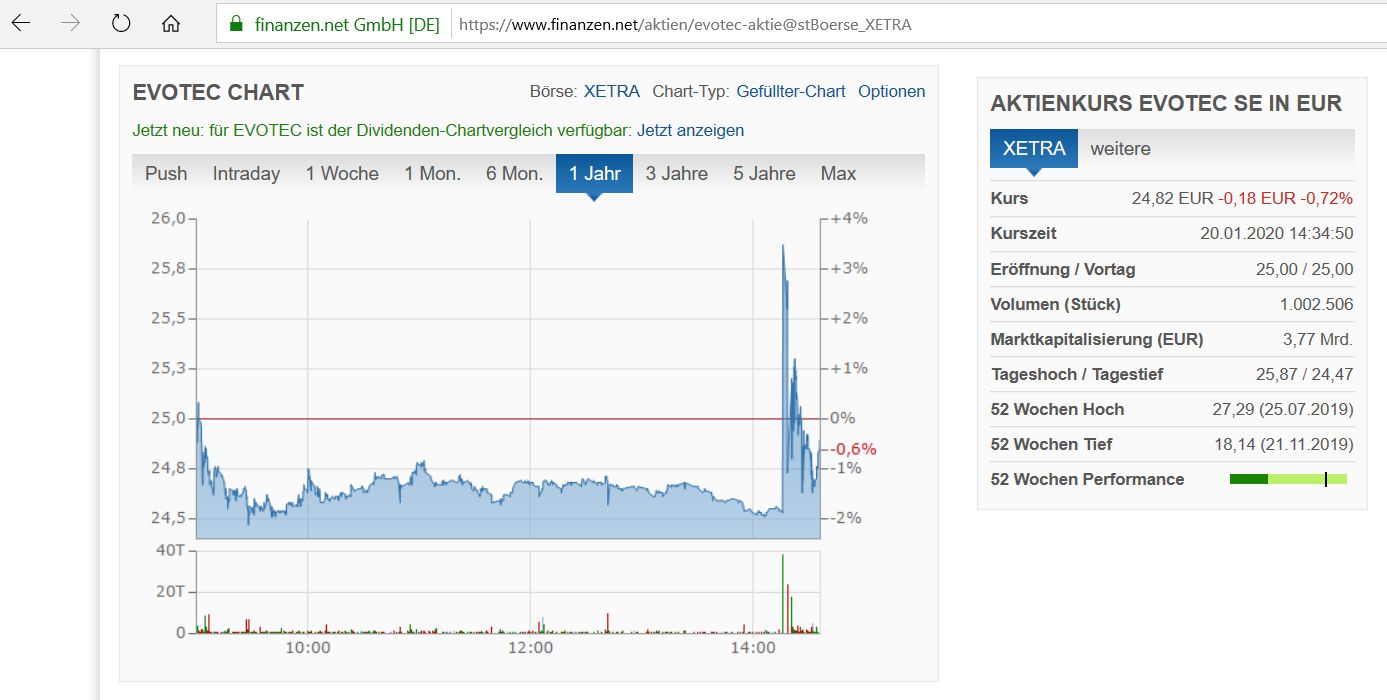
Task: Click the tallest volume bar near 14:00
Action: 783,593
